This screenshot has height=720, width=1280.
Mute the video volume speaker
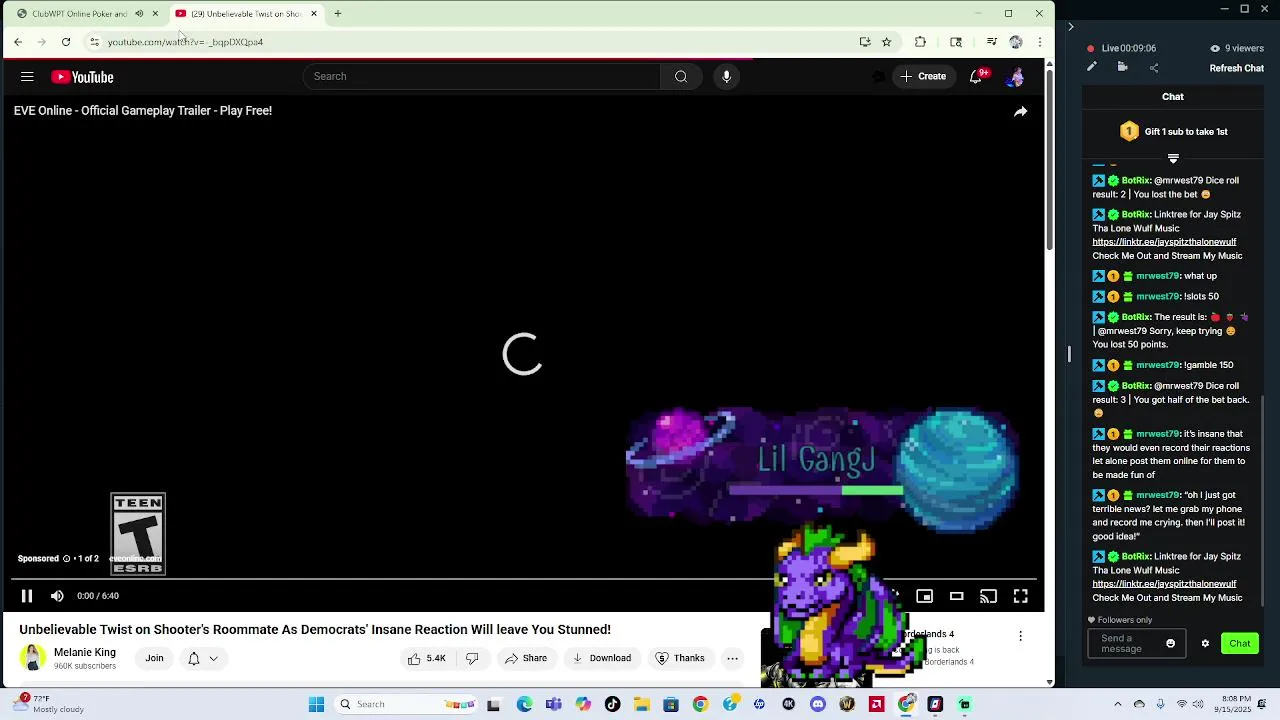(x=57, y=596)
